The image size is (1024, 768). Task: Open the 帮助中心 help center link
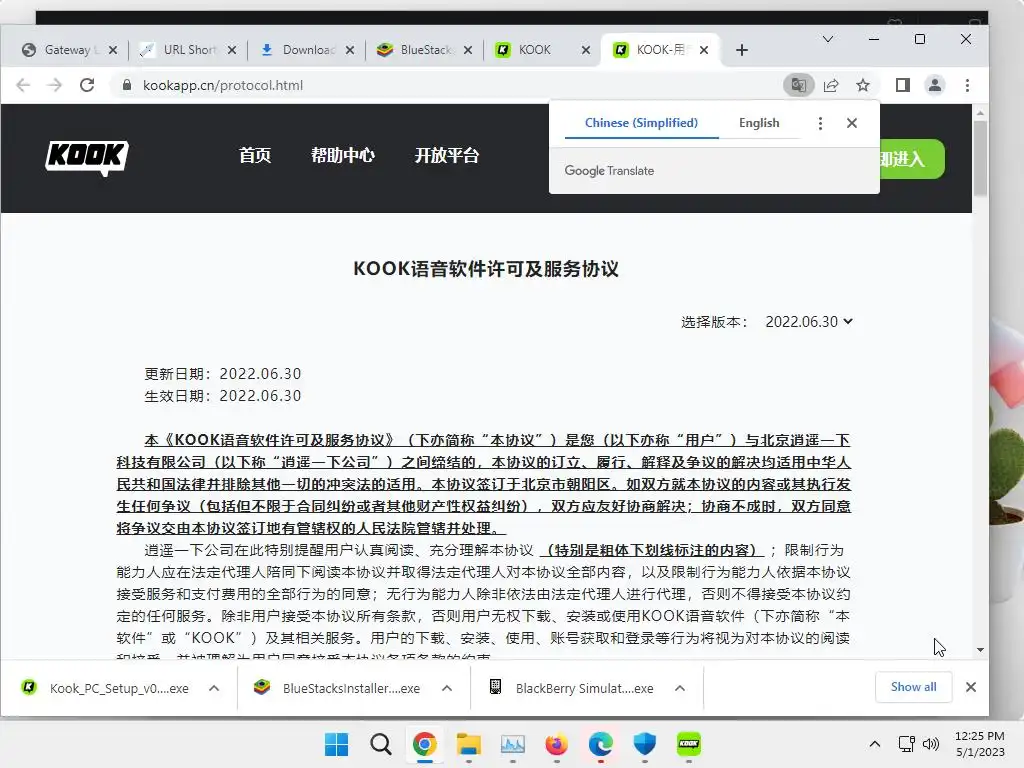coord(342,155)
